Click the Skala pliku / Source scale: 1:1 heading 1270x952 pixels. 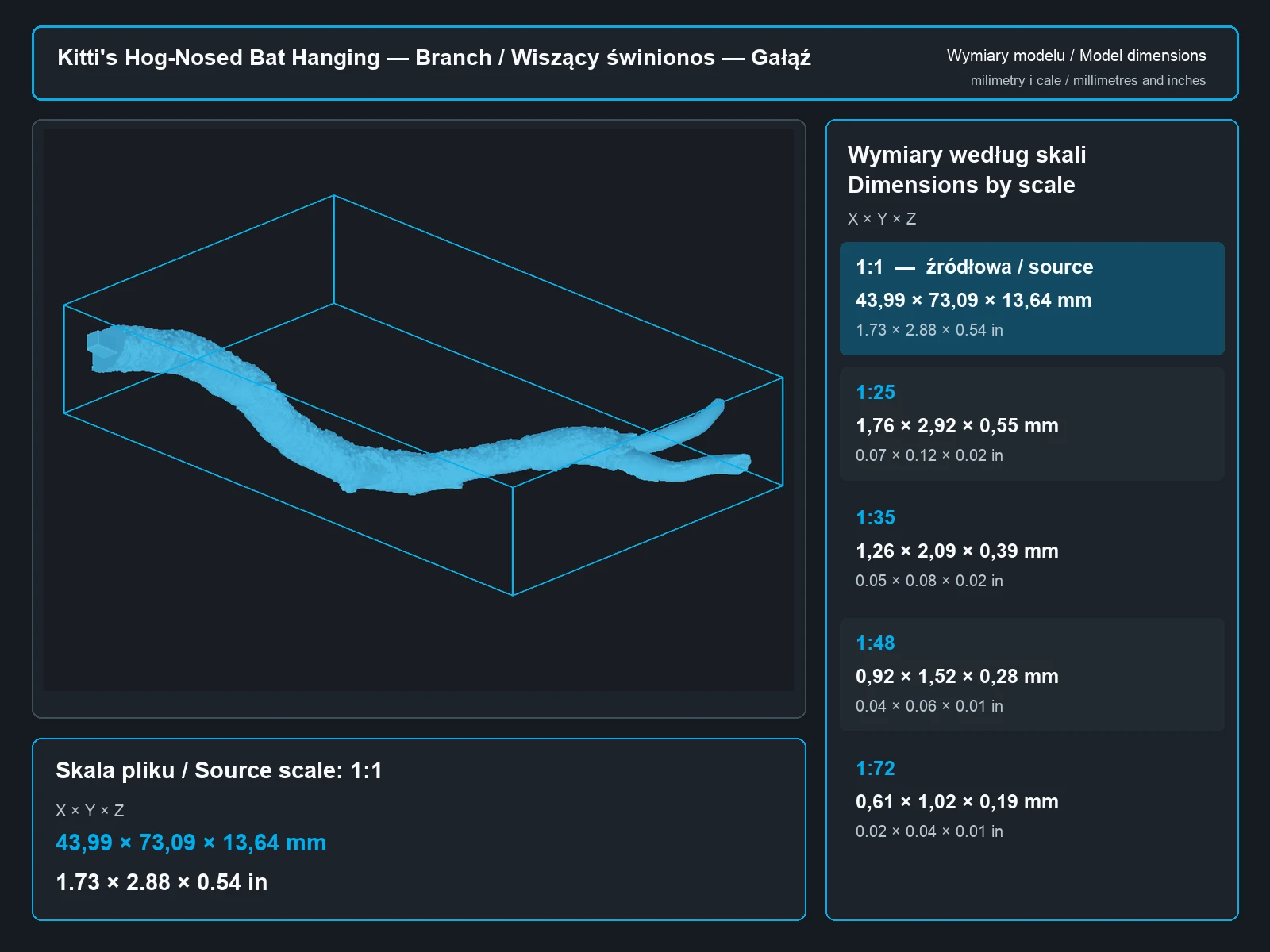(x=219, y=770)
